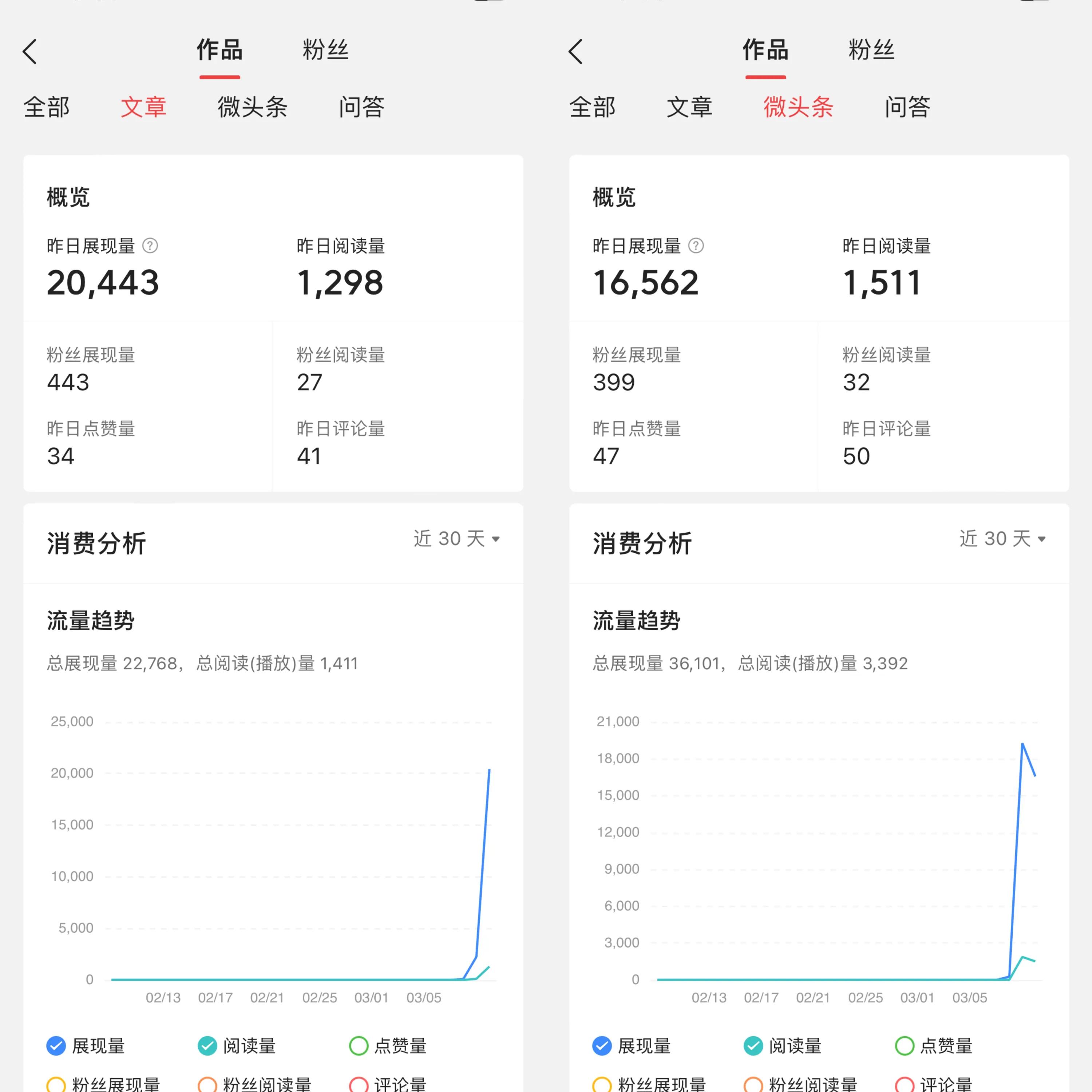The height and width of the screenshot is (1092, 1092).
Task: Select the 文章 filter on the right panel
Action: (690, 107)
